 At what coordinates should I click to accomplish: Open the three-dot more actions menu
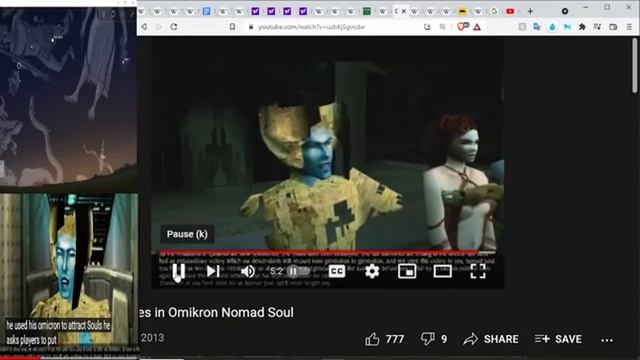point(607,340)
